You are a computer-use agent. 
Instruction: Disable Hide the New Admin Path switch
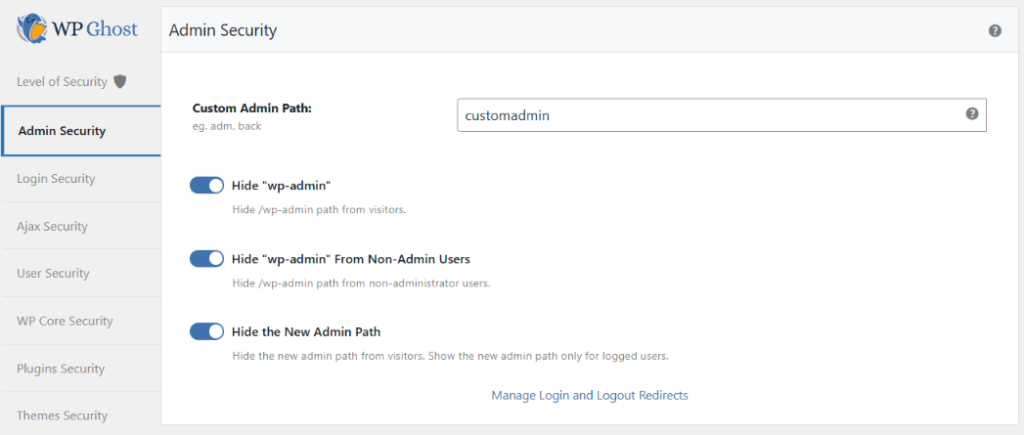tap(207, 332)
